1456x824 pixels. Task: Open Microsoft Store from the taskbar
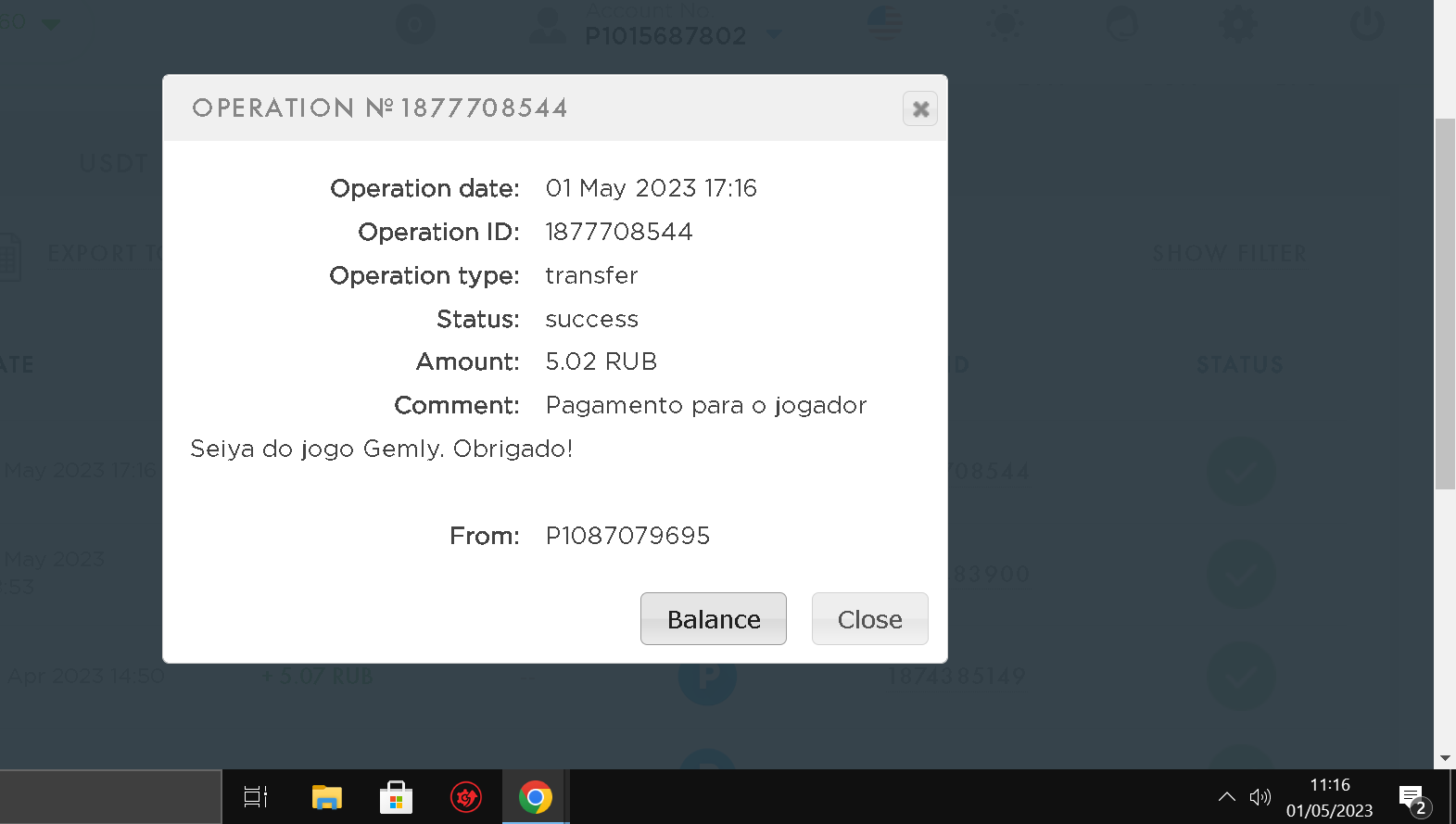(396, 797)
